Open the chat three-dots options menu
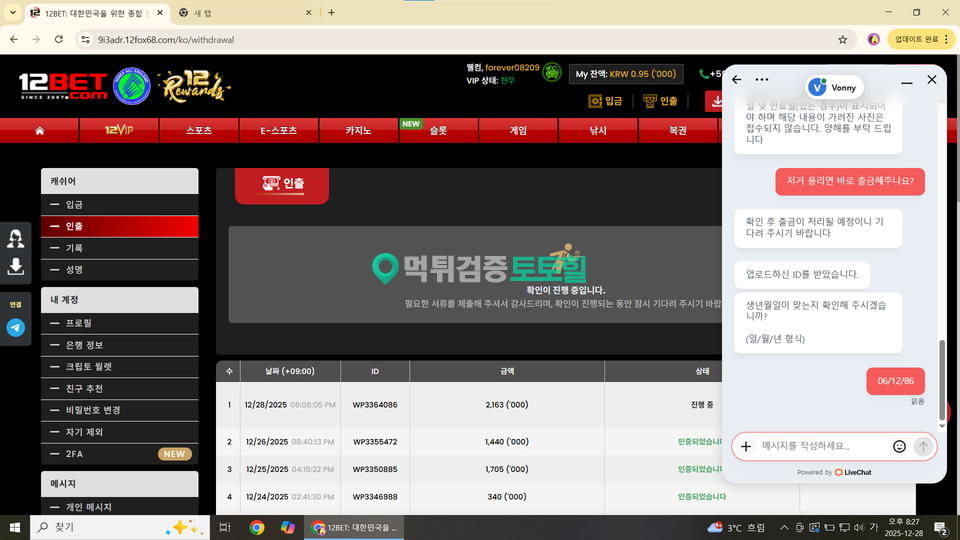This screenshot has width=960, height=540. click(762, 80)
